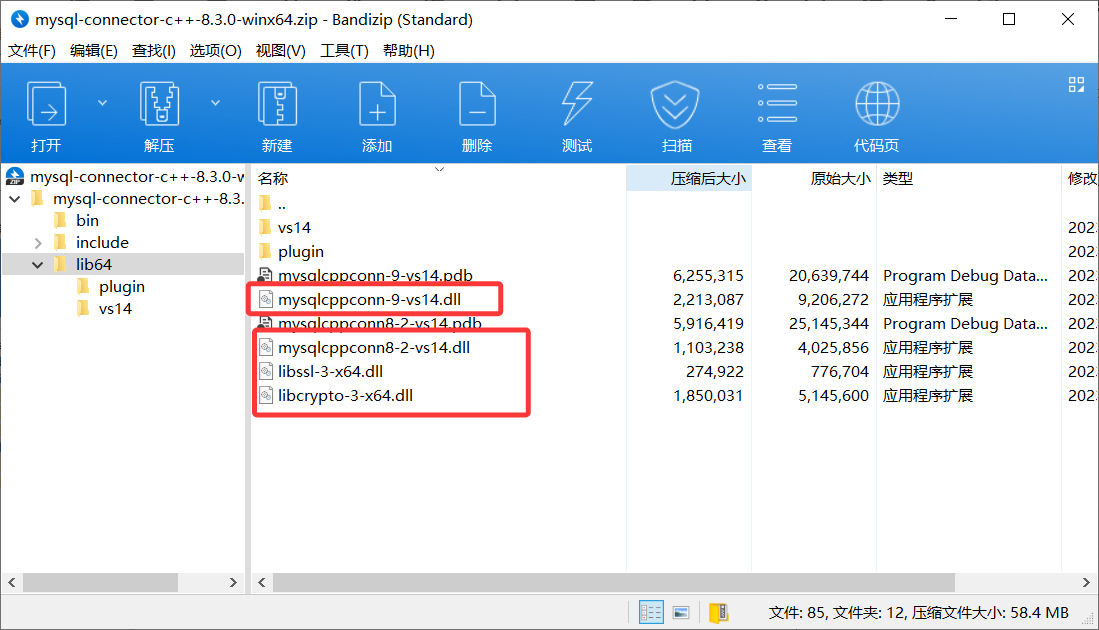Select the include folder in tree
This screenshot has height=630, width=1099.
102,242
